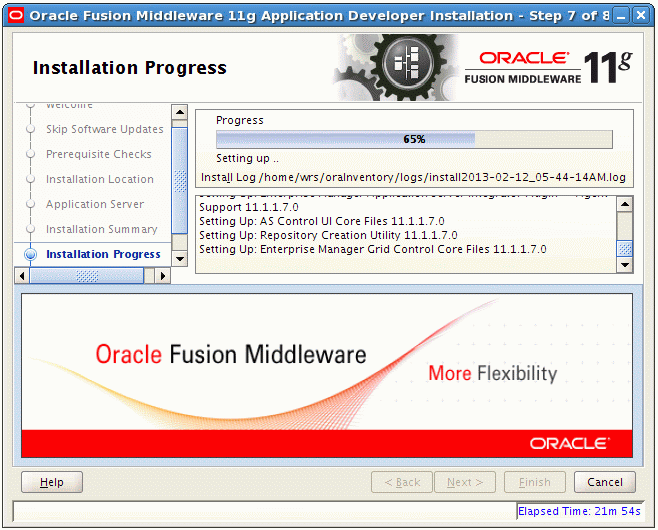
Task: Select the Skip Software Updates step
Action: tap(104, 129)
